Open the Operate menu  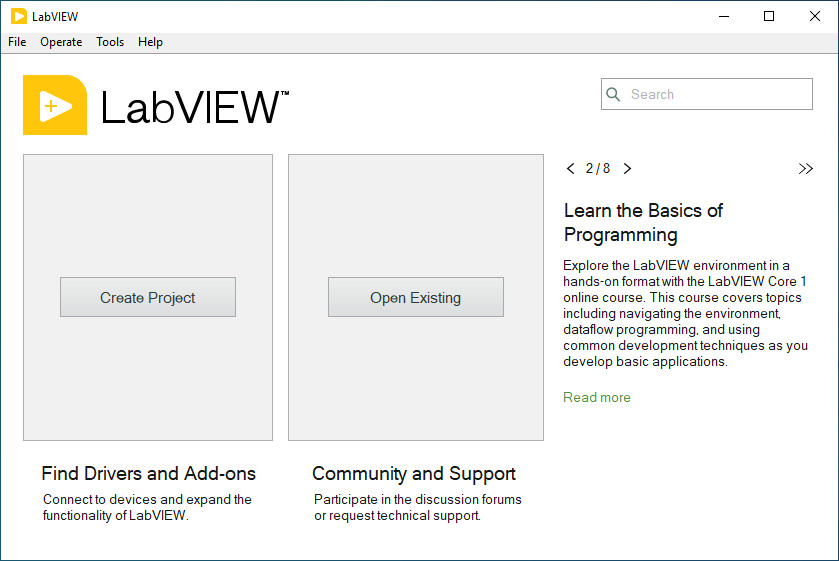pyautogui.click(x=61, y=42)
